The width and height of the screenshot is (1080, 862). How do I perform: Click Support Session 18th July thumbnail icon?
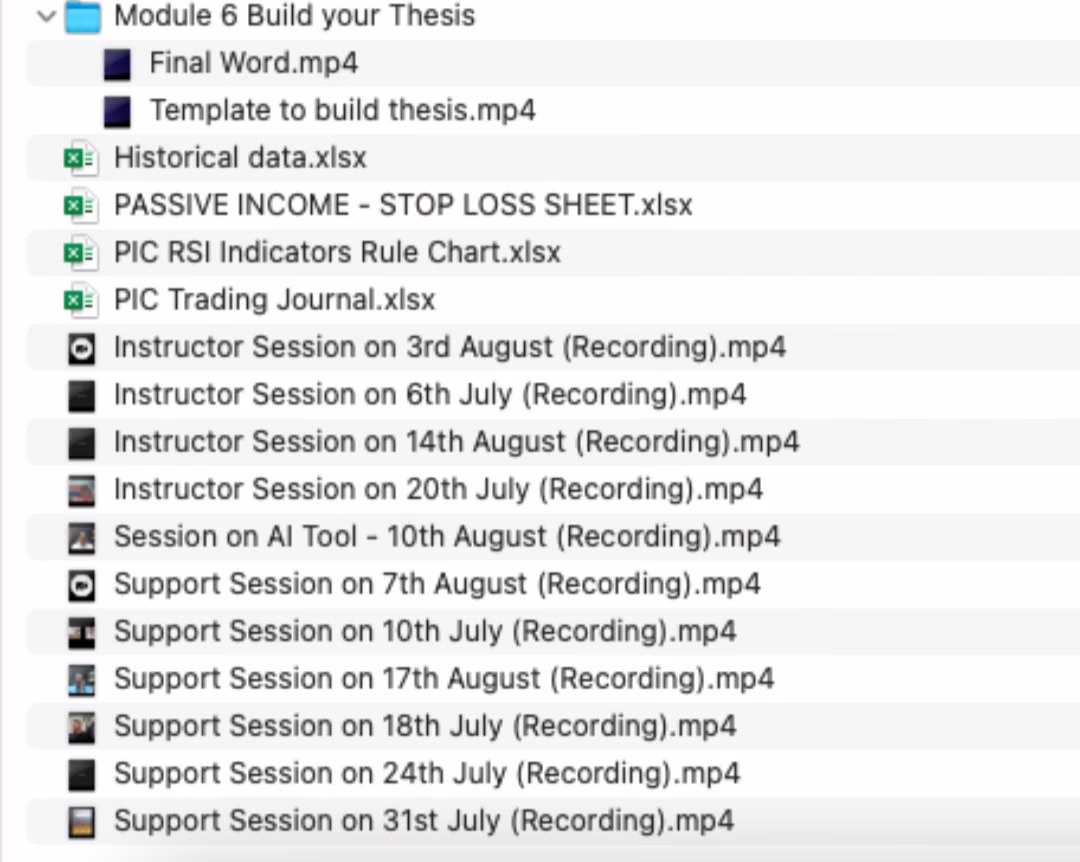click(81, 727)
